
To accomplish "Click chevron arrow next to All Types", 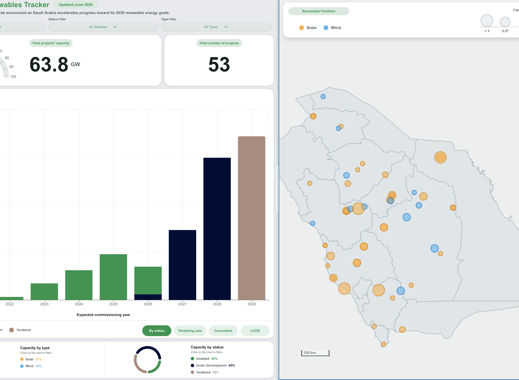I will (226, 27).
